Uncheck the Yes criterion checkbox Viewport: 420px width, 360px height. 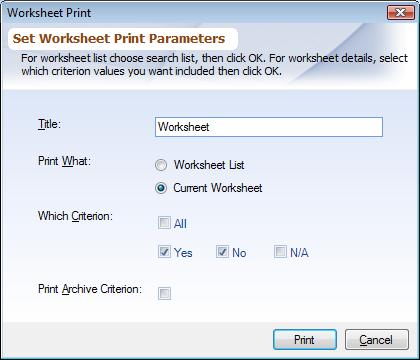(x=164, y=252)
